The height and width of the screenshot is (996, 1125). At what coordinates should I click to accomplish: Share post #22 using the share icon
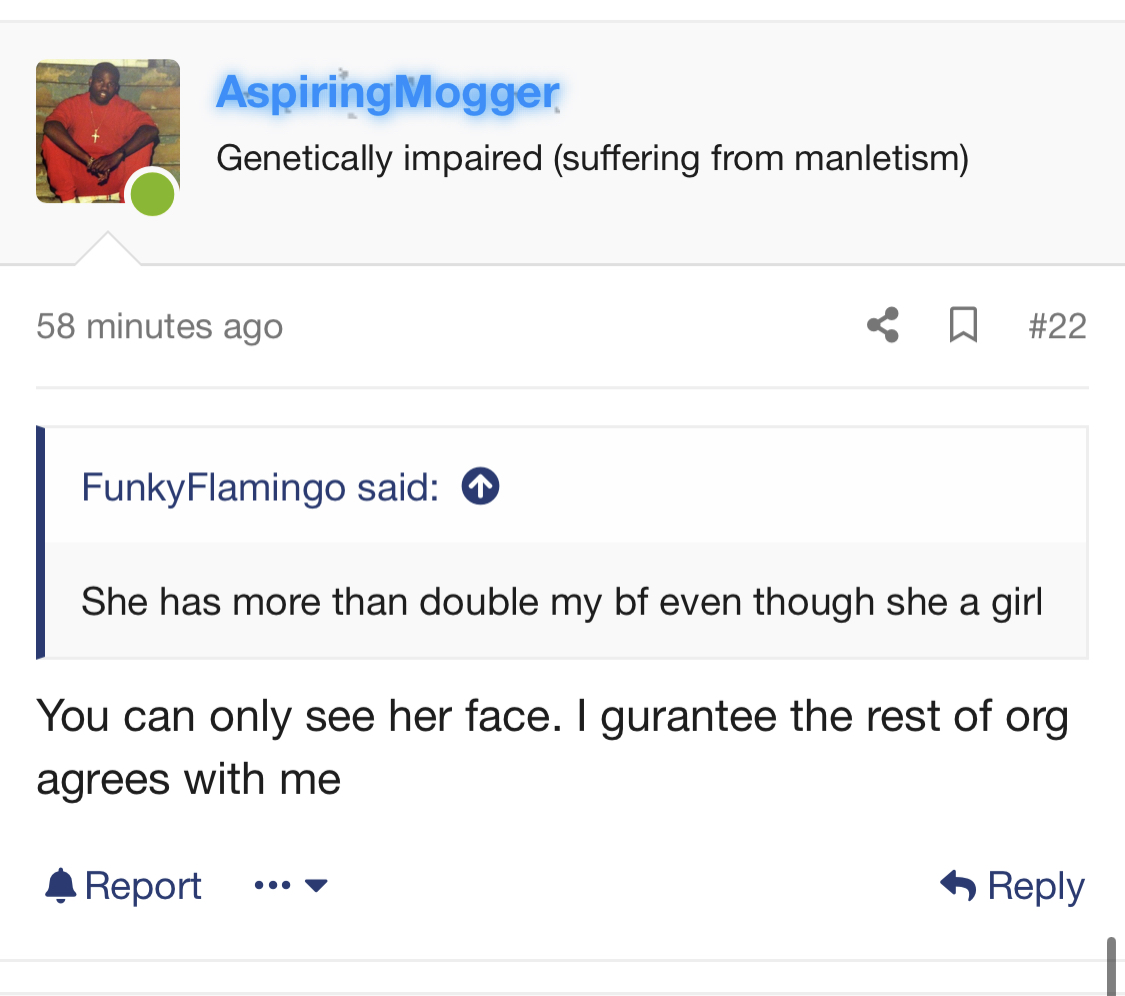tap(882, 325)
